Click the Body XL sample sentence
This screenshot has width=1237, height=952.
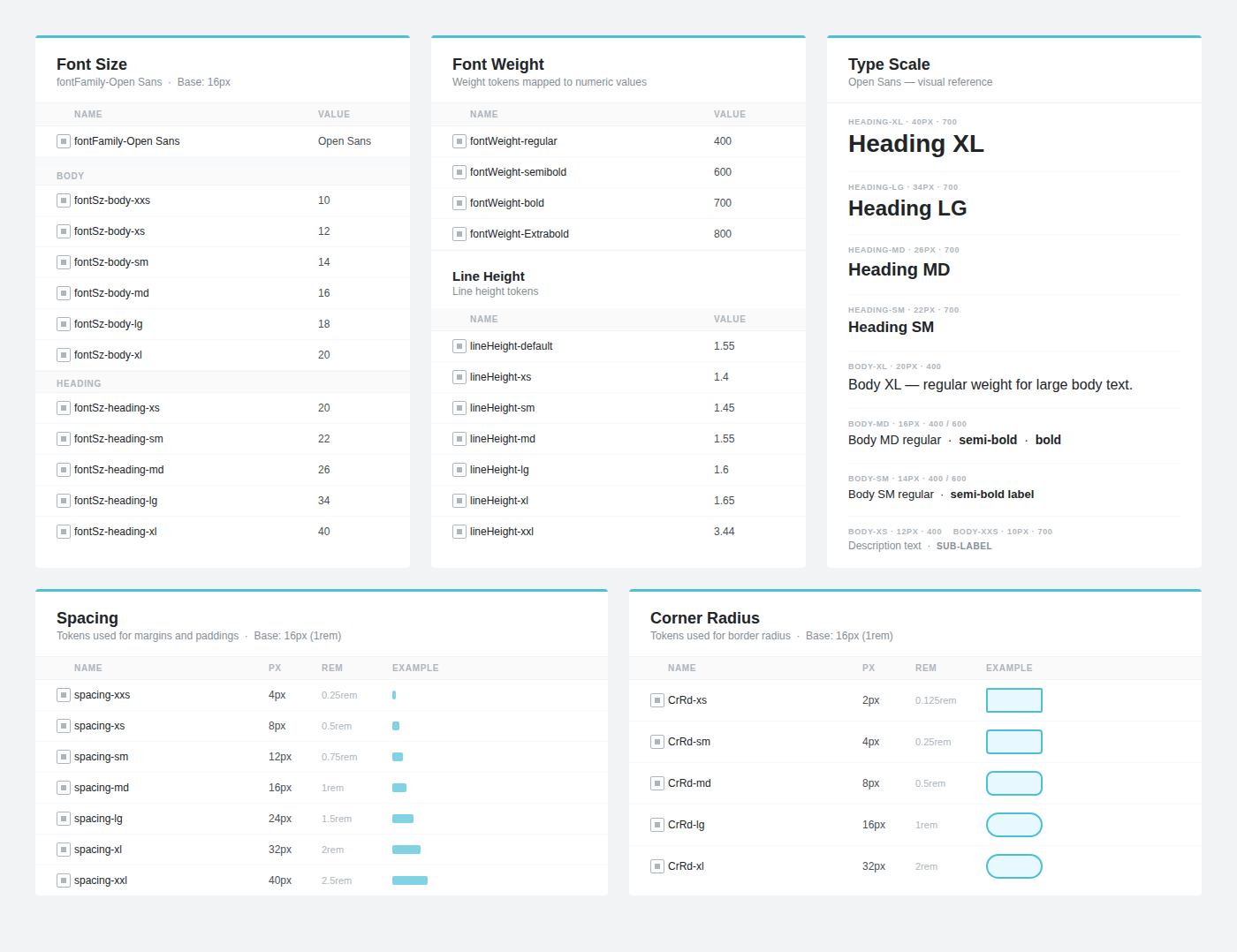coord(990,384)
